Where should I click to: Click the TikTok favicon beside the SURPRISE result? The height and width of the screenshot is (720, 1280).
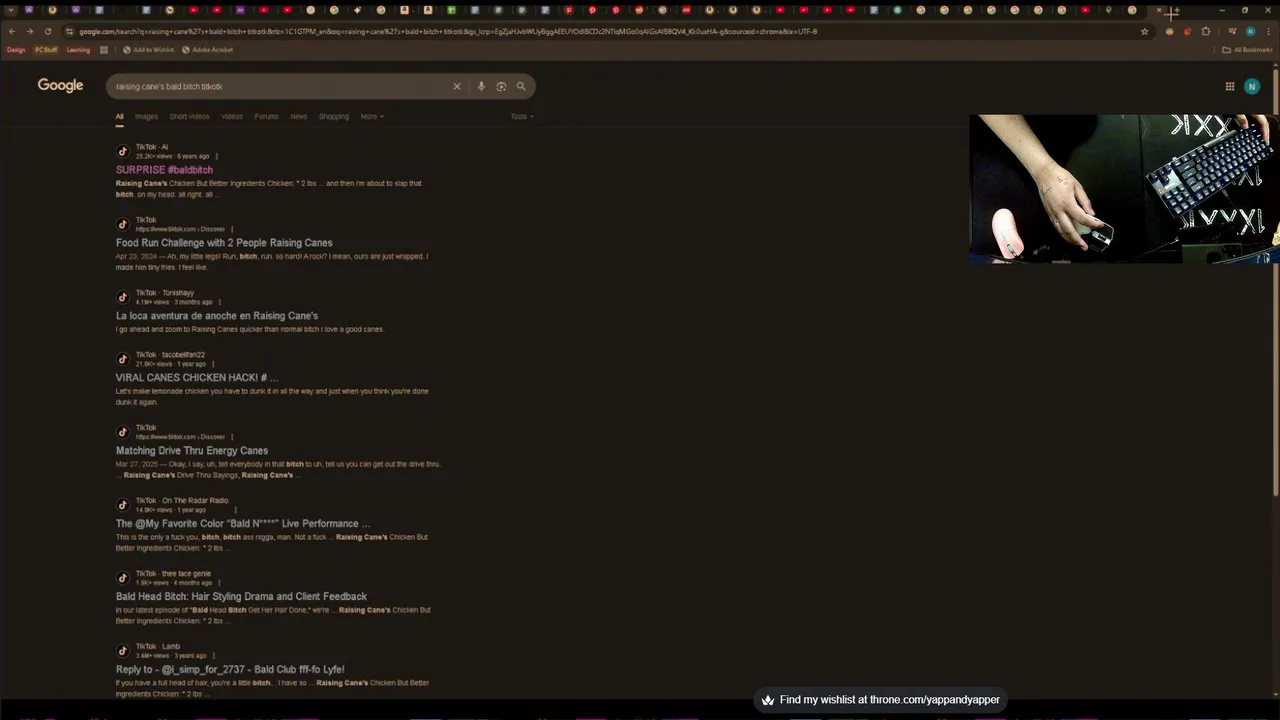pyautogui.click(x=123, y=152)
